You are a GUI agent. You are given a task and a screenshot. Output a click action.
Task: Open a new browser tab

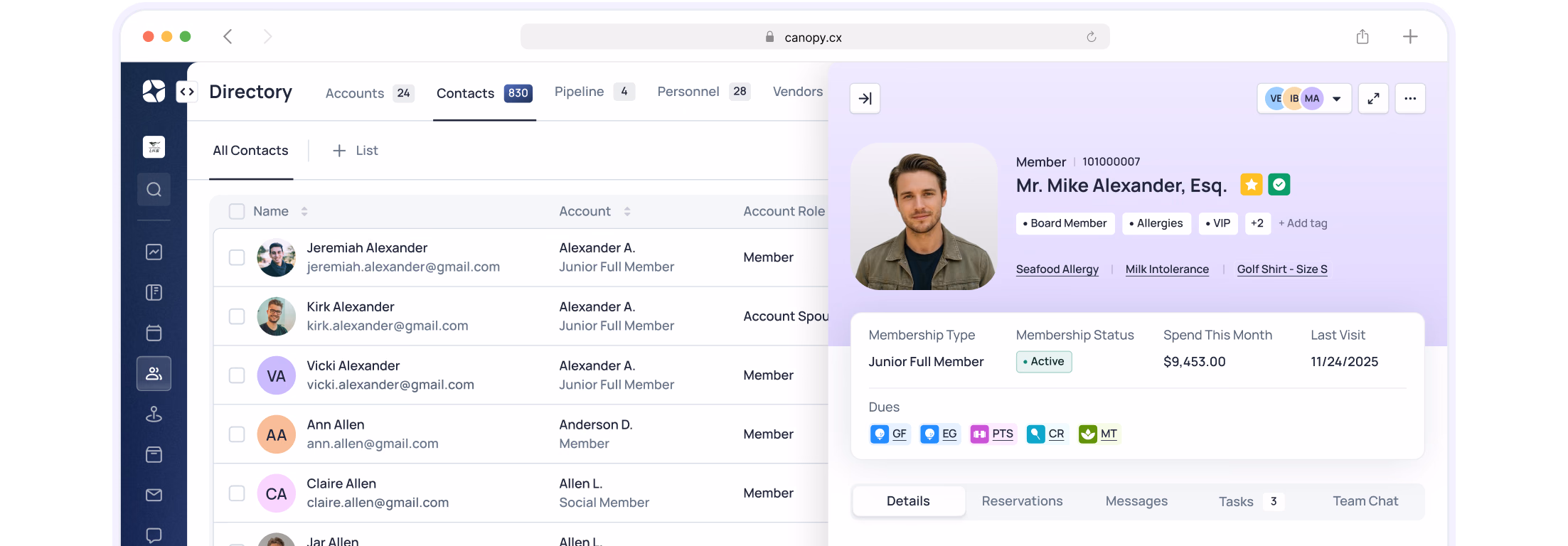pos(1410,36)
